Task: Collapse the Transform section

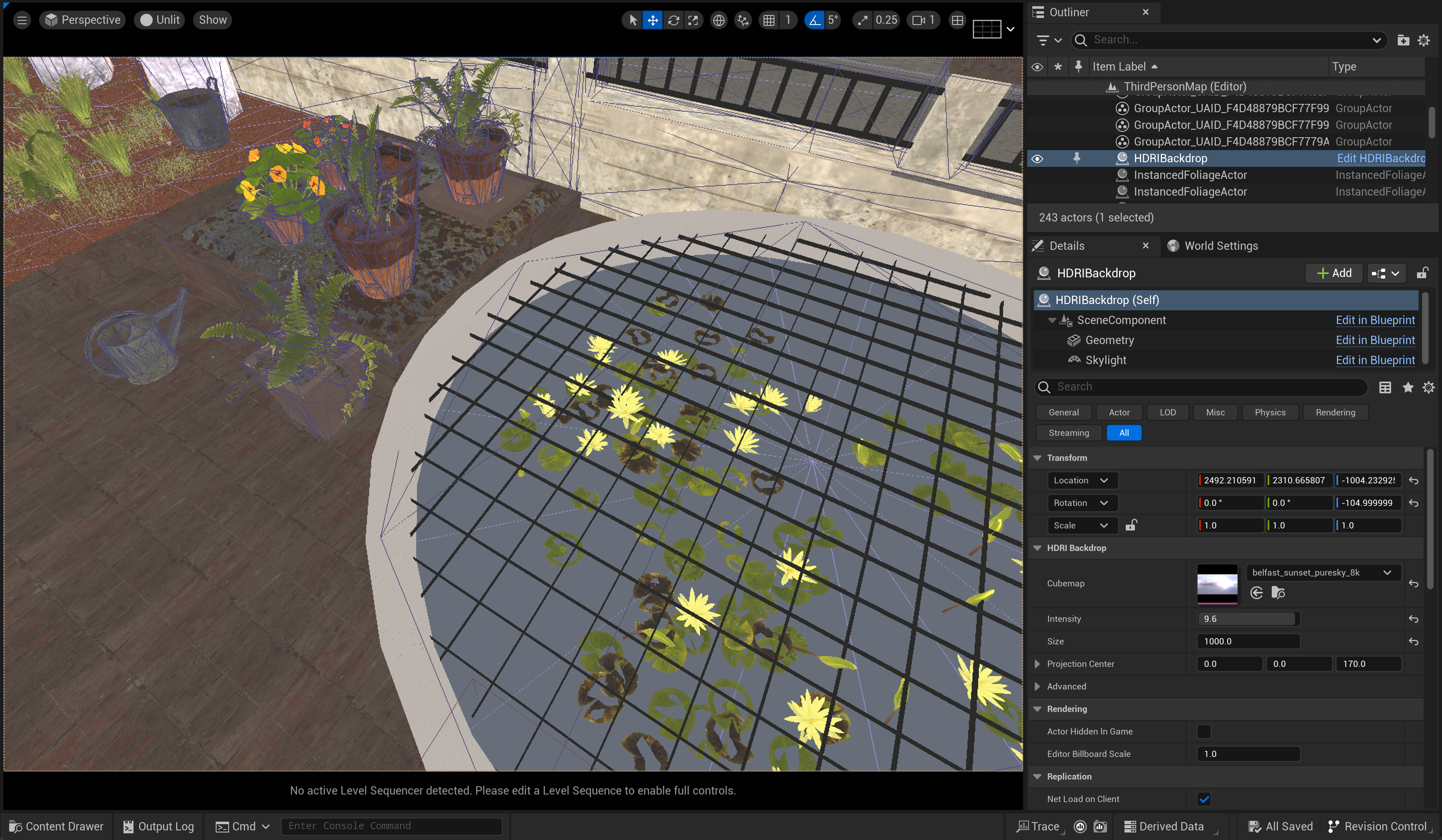Action: [x=1037, y=458]
